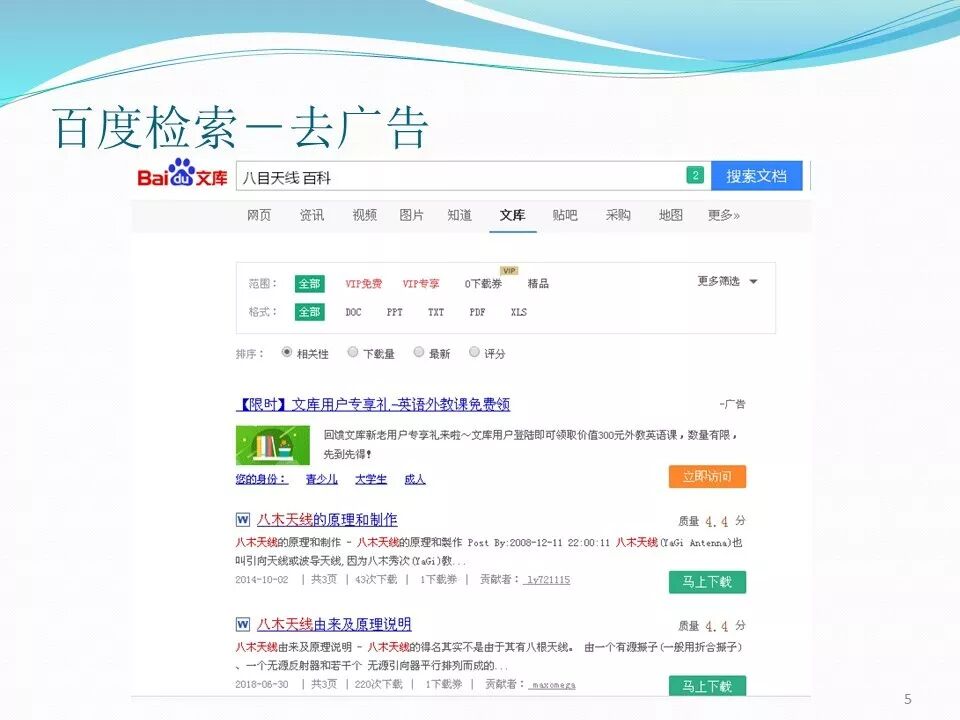Filter format by TXT
The height and width of the screenshot is (720, 960).
coord(436,312)
